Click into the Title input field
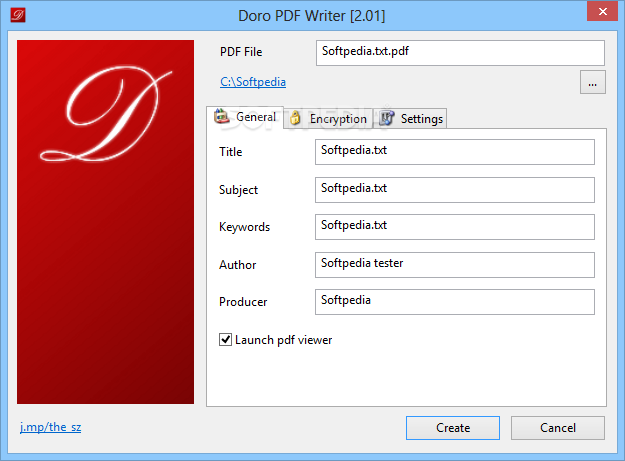The height and width of the screenshot is (461, 625). point(455,152)
